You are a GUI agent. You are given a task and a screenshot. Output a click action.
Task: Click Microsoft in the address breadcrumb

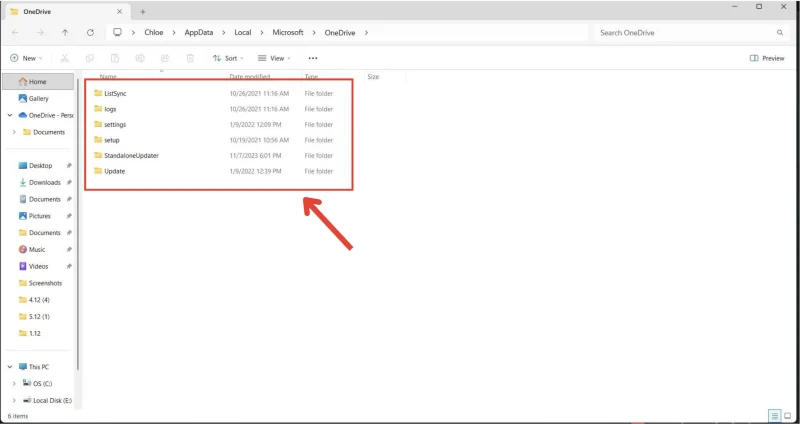[x=288, y=32]
